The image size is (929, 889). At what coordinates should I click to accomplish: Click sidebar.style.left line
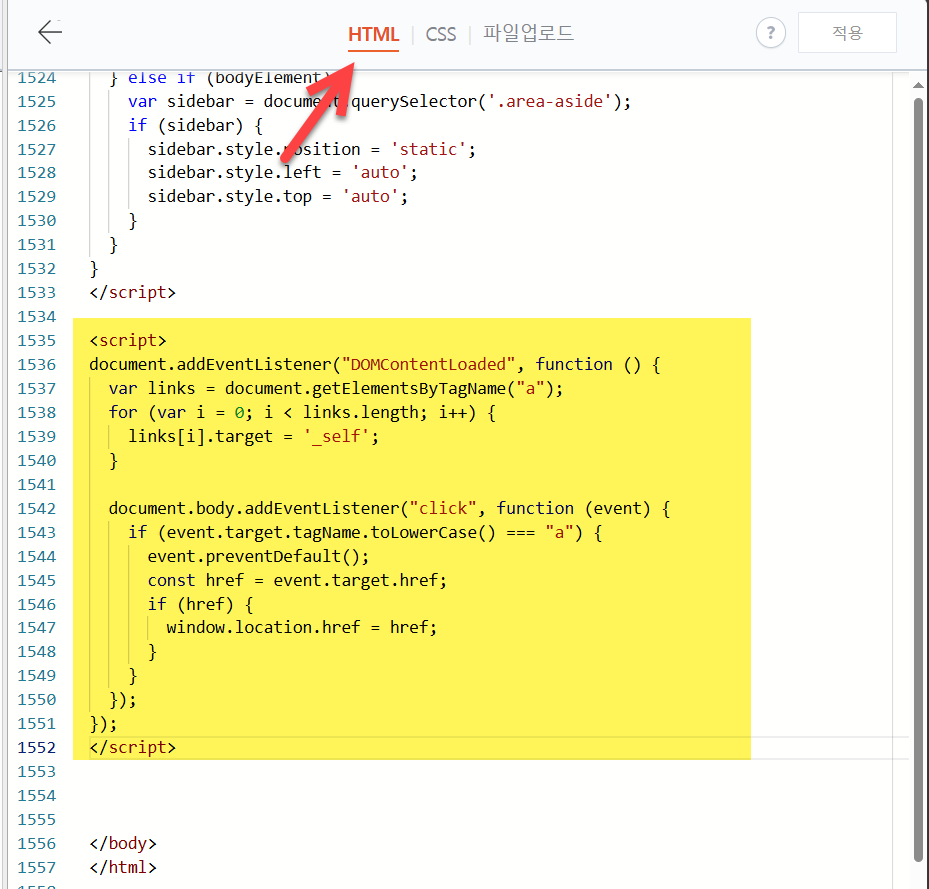pos(283,172)
